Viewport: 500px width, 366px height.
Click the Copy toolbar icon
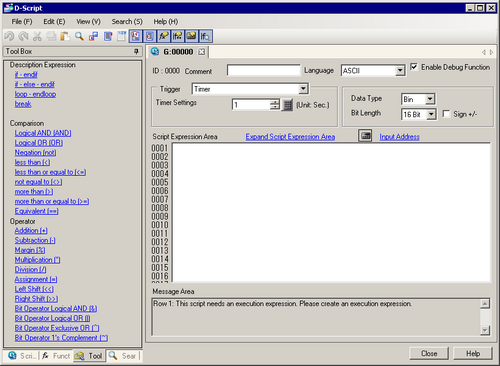click(51, 36)
